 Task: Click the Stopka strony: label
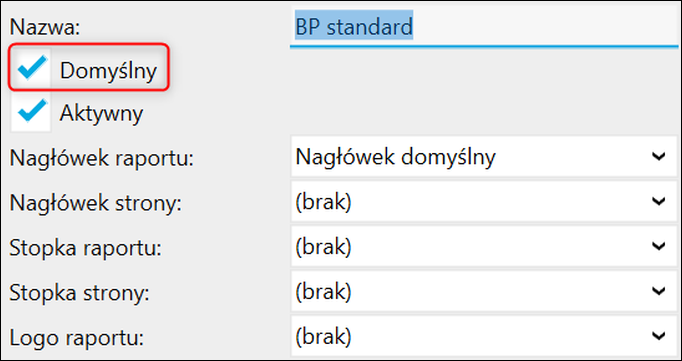pyautogui.click(x=80, y=293)
